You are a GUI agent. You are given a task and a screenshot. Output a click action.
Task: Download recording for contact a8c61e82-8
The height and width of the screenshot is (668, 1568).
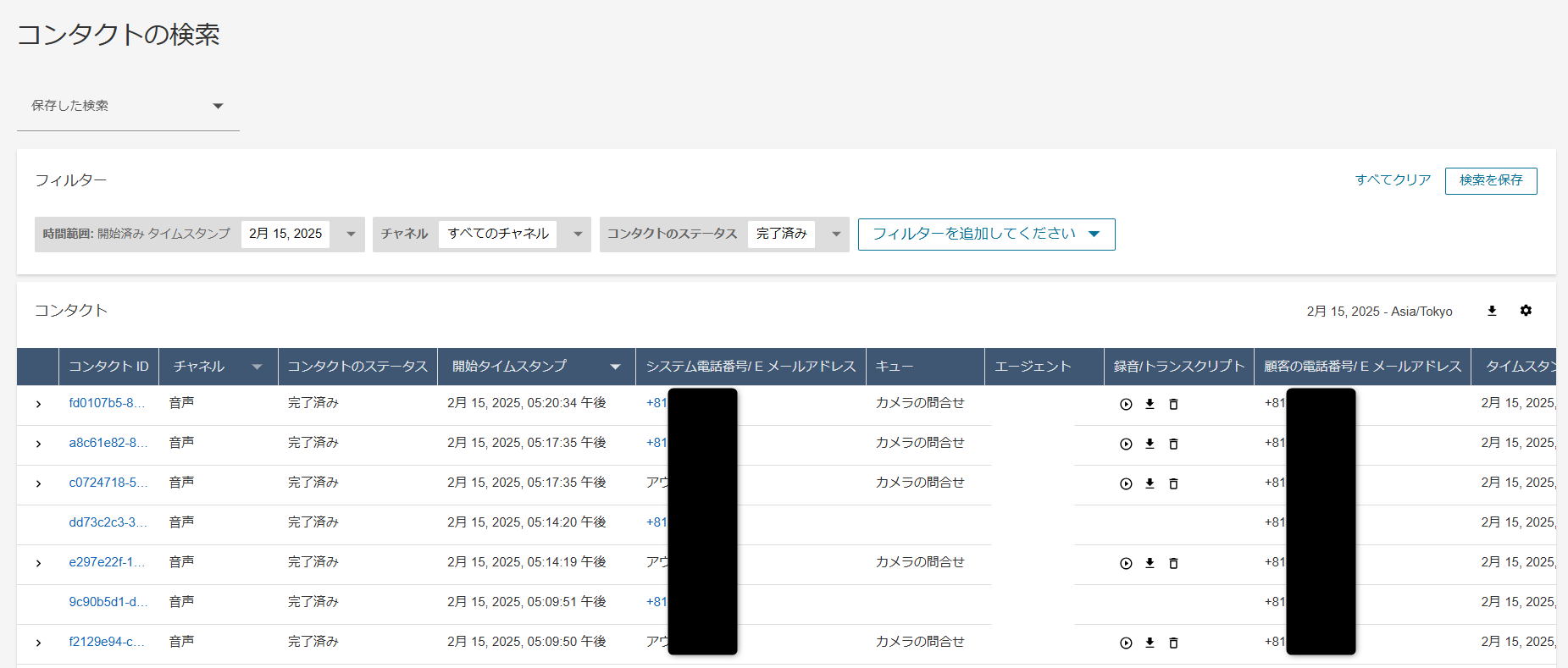coord(1150,444)
